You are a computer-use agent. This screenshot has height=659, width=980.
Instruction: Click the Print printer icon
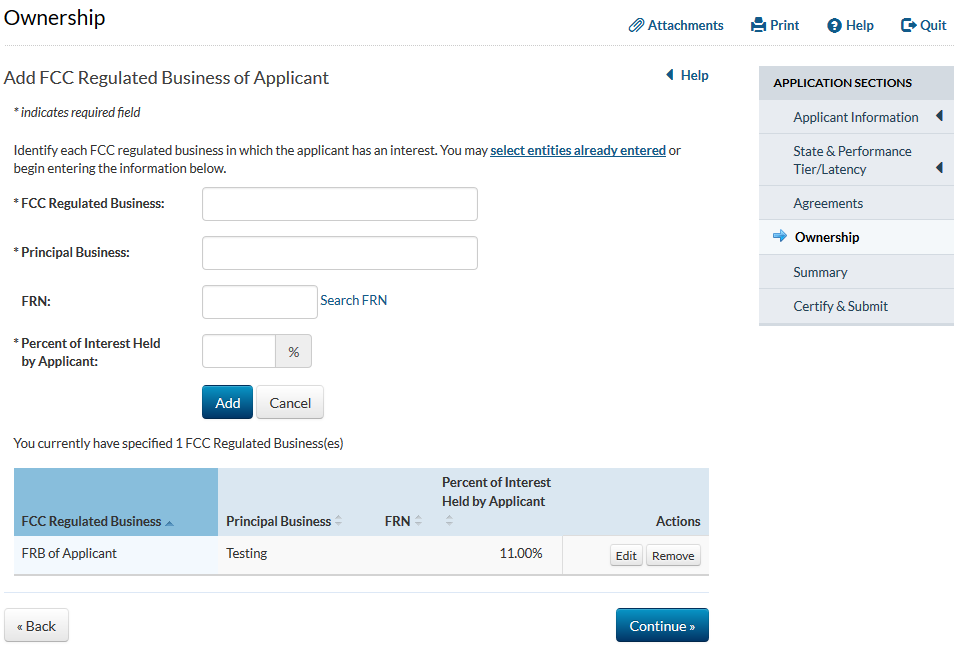pos(759,26)
